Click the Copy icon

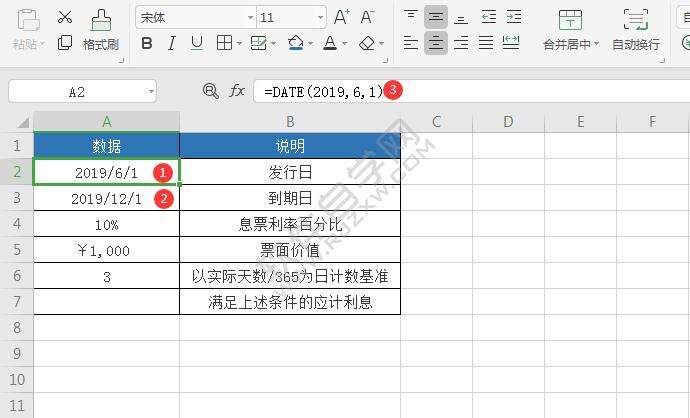point(65,43)
